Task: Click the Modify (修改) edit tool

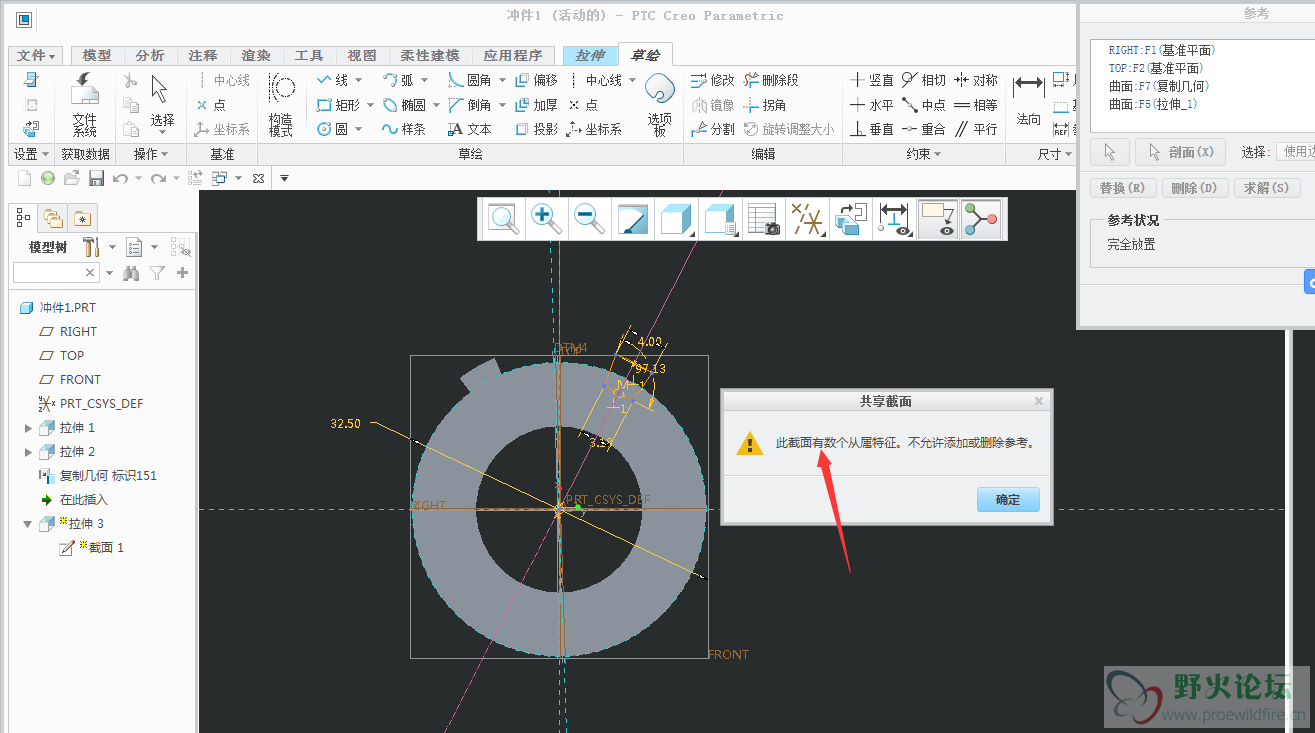Action: (713, 80)
